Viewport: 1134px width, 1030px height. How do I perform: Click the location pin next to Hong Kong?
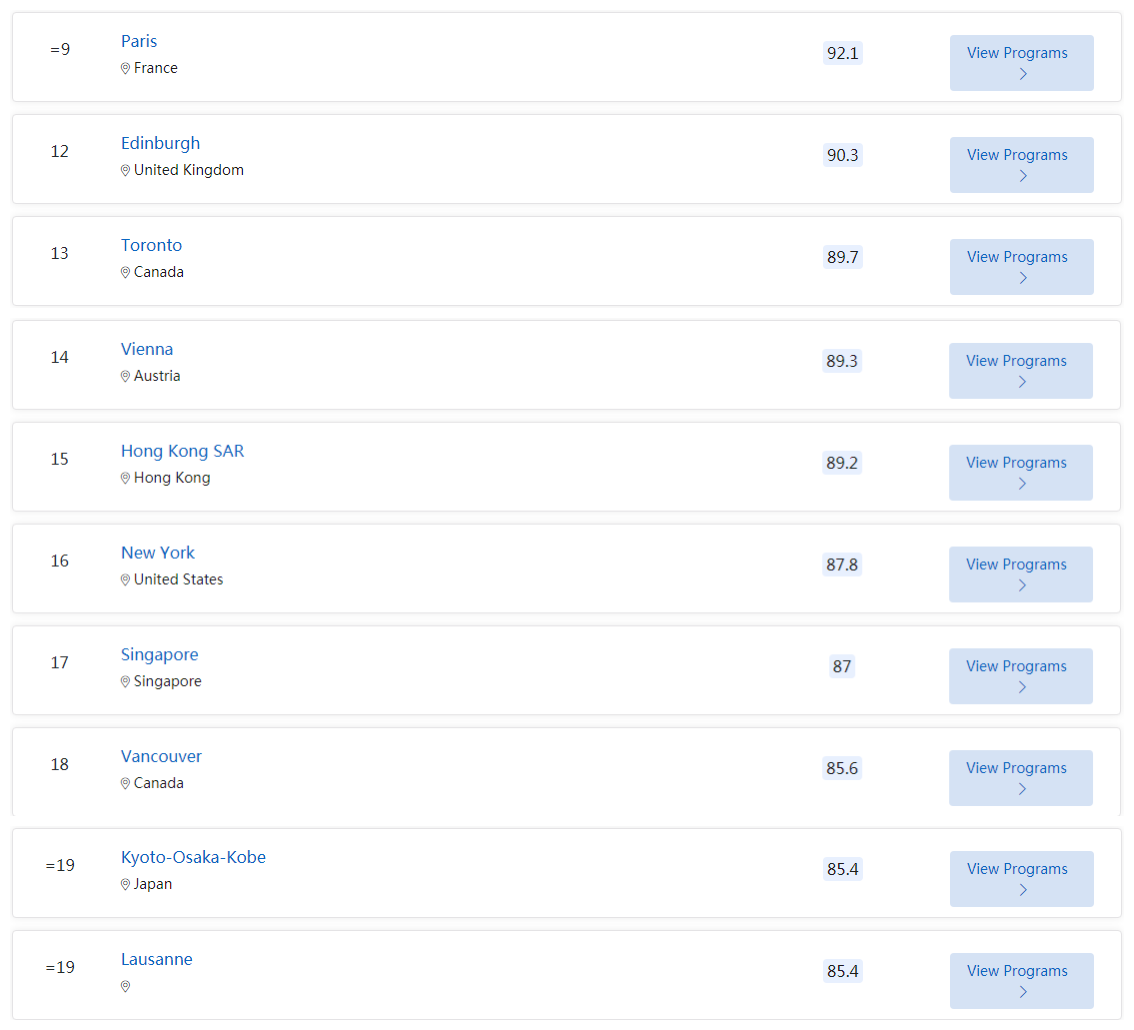[x=125, y=478]
